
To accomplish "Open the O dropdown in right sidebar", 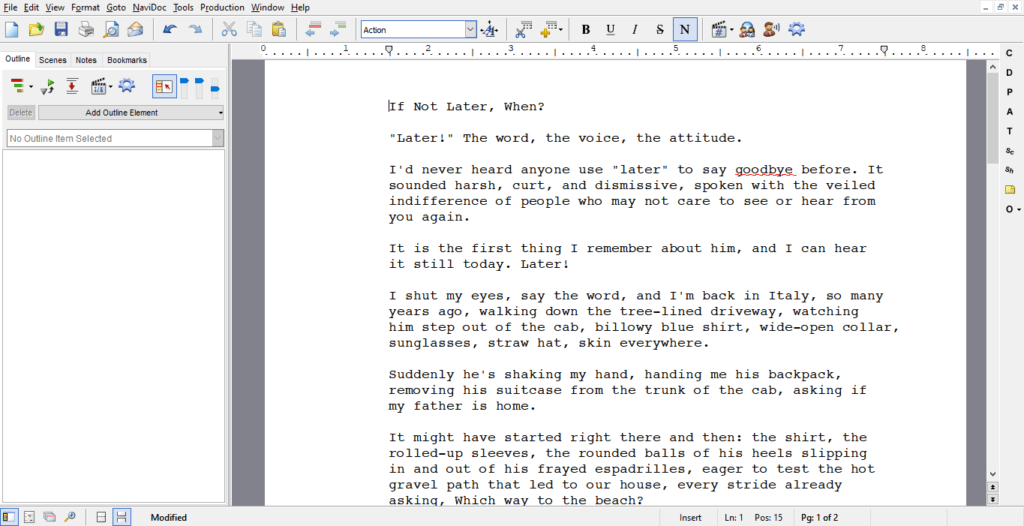I will click(1012, 209).
